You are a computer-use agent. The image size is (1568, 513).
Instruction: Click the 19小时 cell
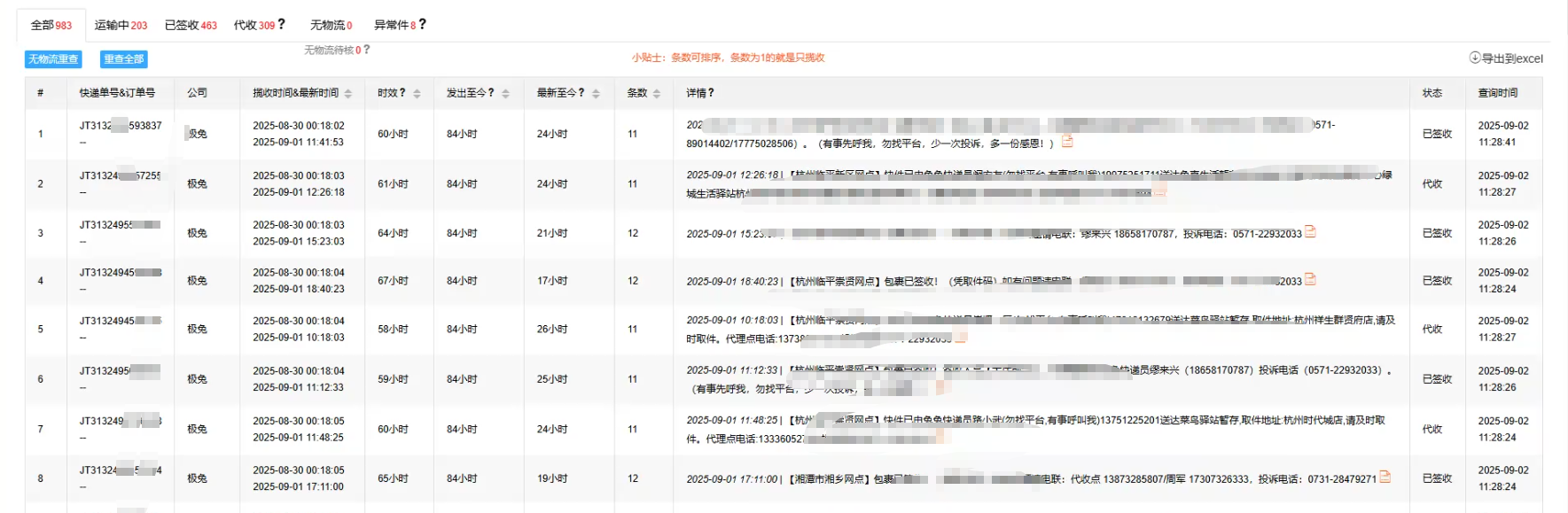pos(552,478)
